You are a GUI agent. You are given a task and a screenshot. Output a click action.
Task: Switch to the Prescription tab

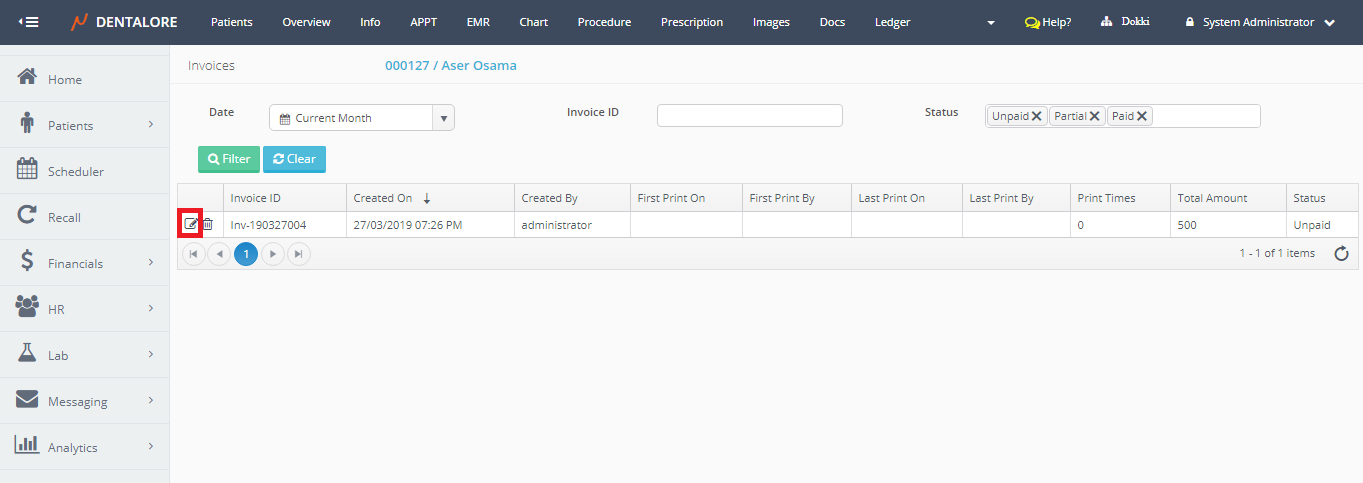tap(691, 22)
